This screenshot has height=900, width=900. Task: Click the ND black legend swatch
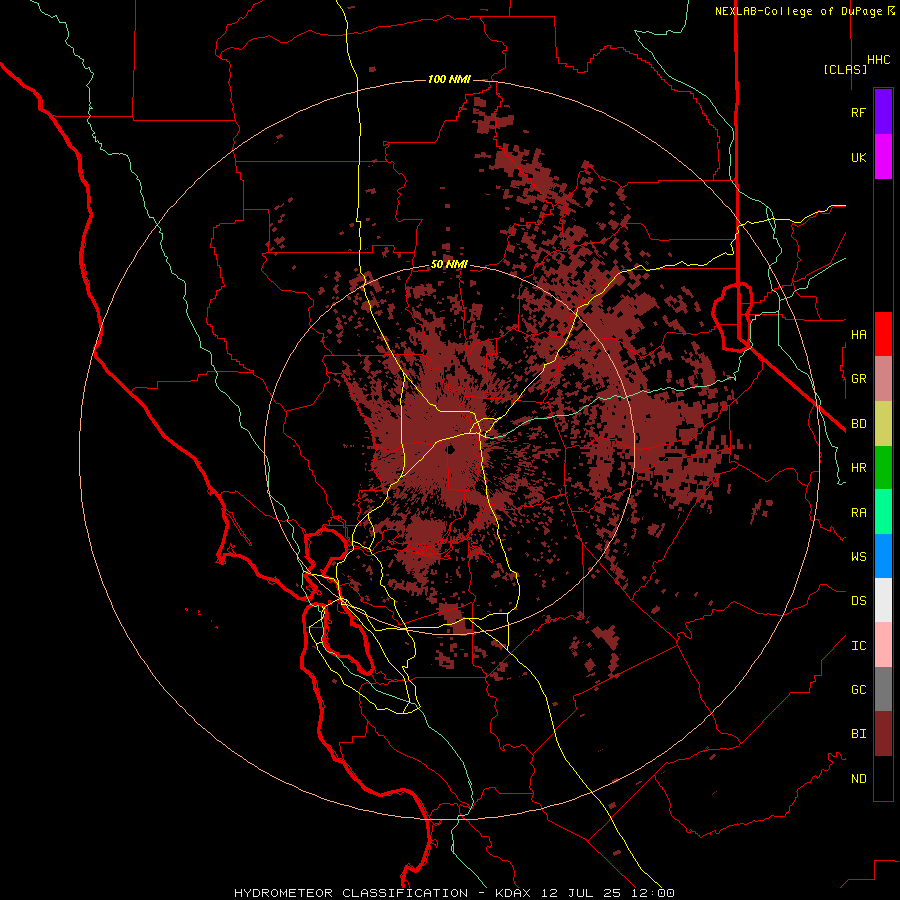coord(883,778)
